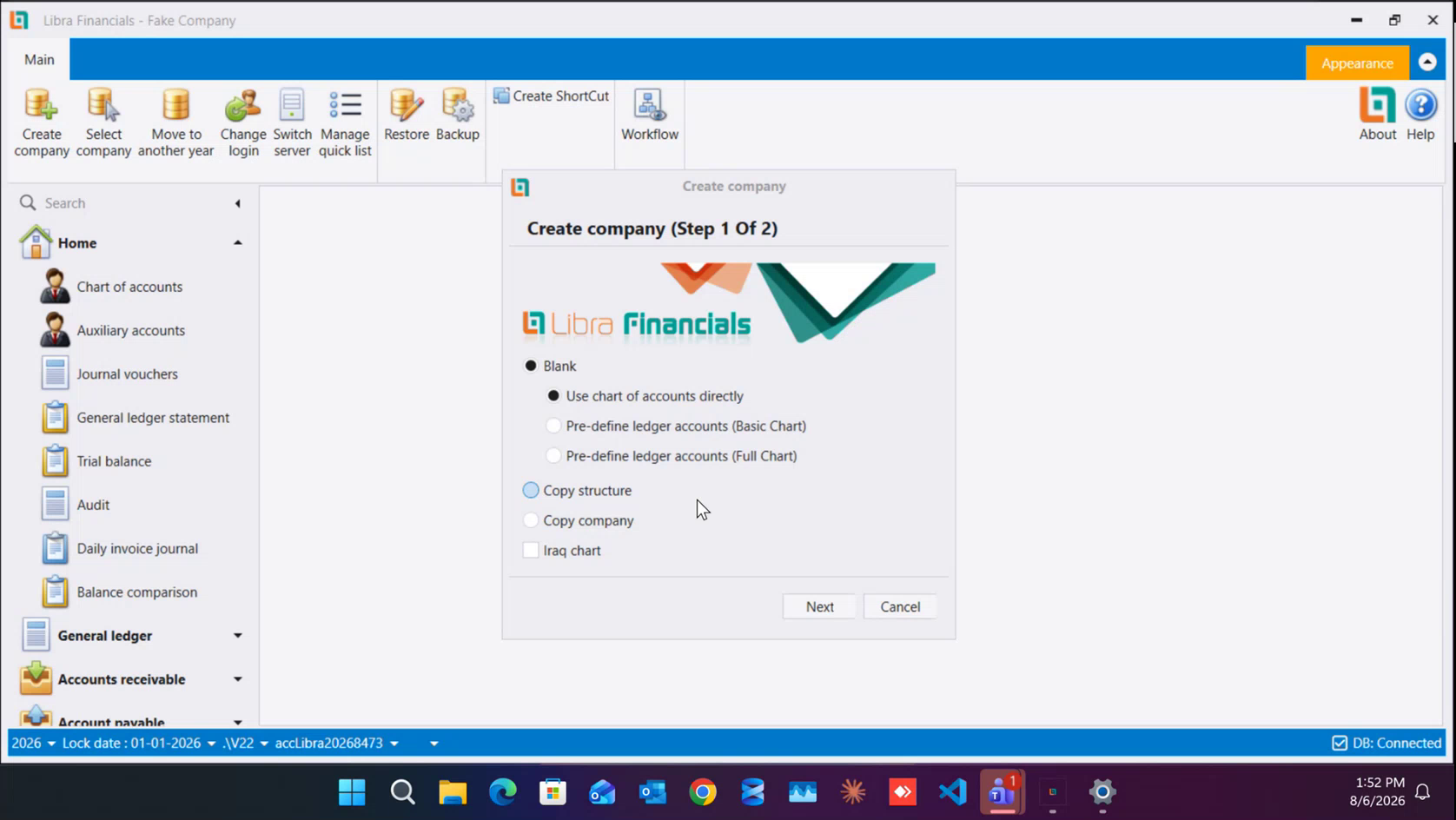Open Visual Studio Code from taskbar
The image size is (1456, 820).
[x=952, y=791]
